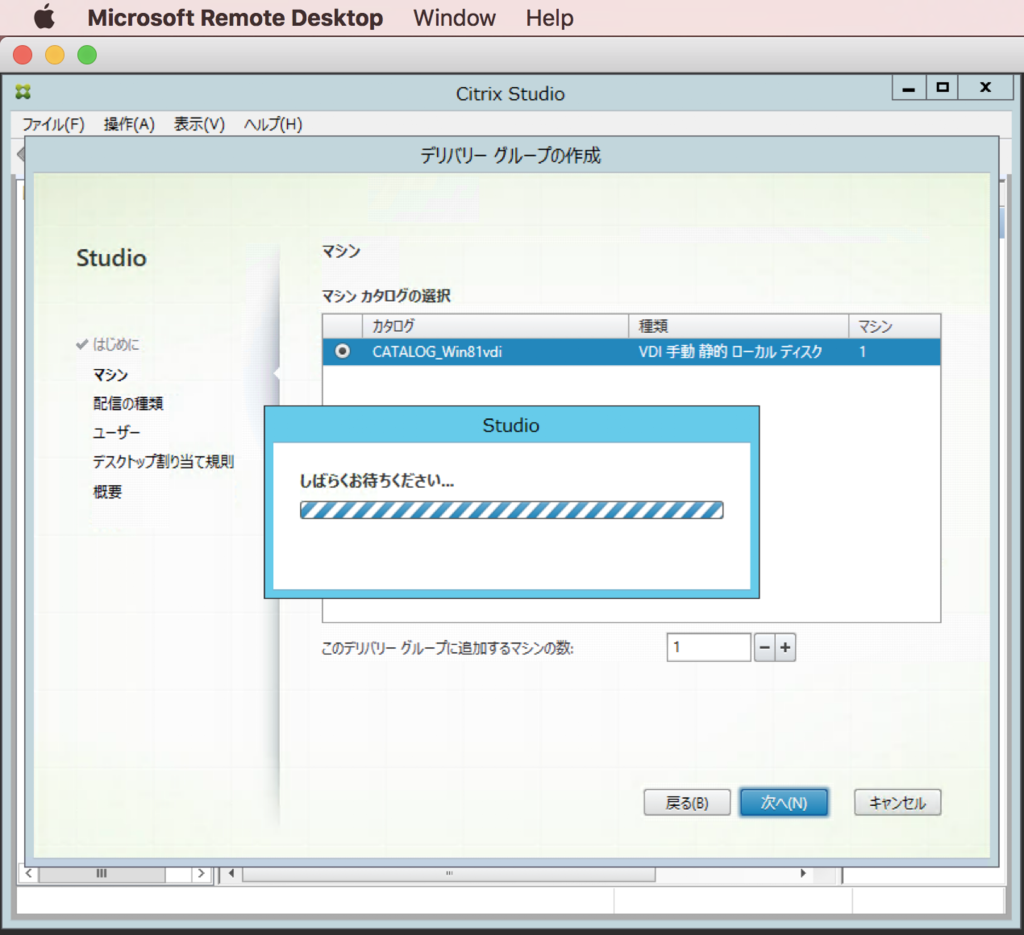The image size is (1024, 935).
Task: Decrease machine count with the minus button
Action: (764, 648)
